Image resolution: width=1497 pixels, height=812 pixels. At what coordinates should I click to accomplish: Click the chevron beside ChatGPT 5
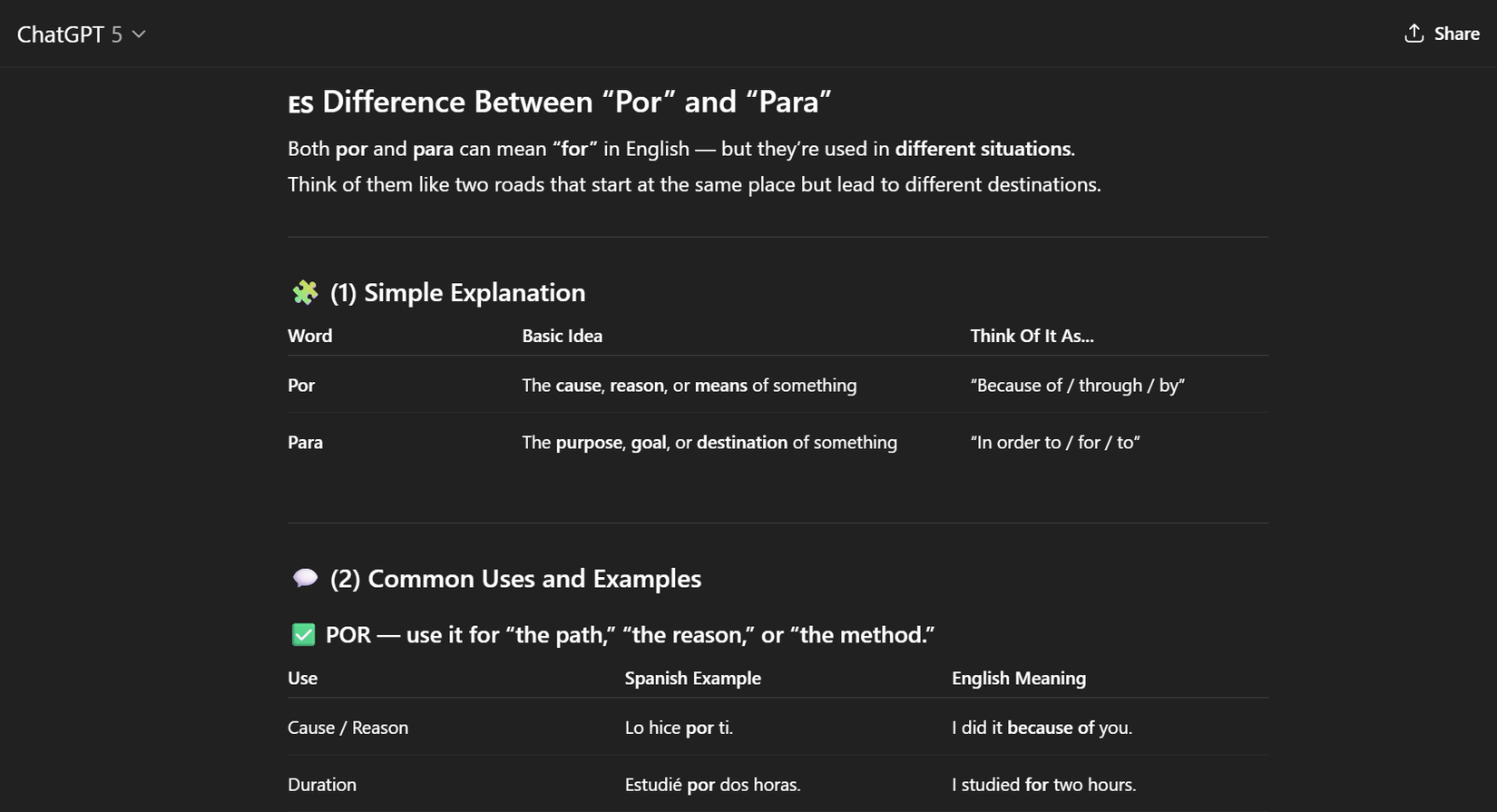click(138, 34)
